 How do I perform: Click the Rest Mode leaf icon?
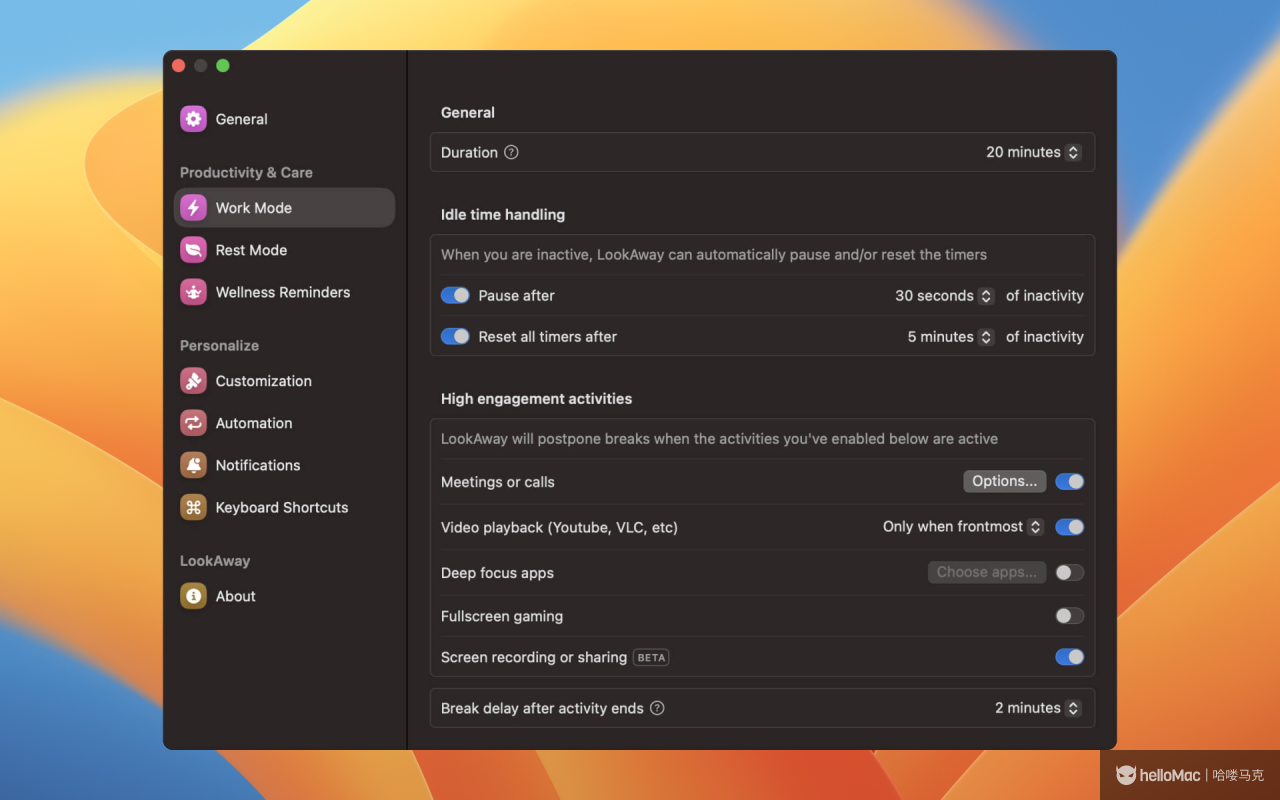click(x=193, y=250)
